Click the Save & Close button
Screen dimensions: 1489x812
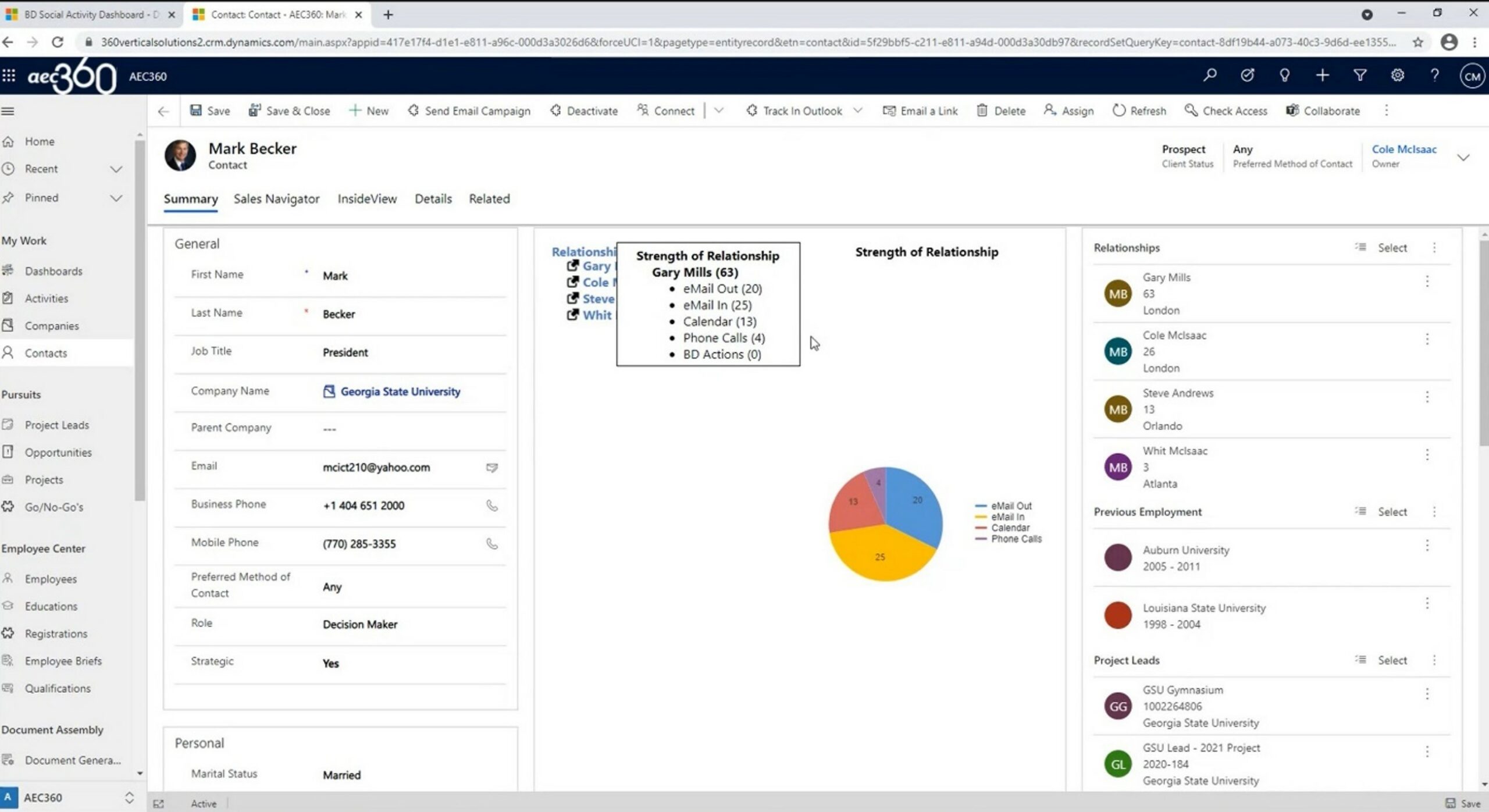pyautogui.click(x=289, y=111)
